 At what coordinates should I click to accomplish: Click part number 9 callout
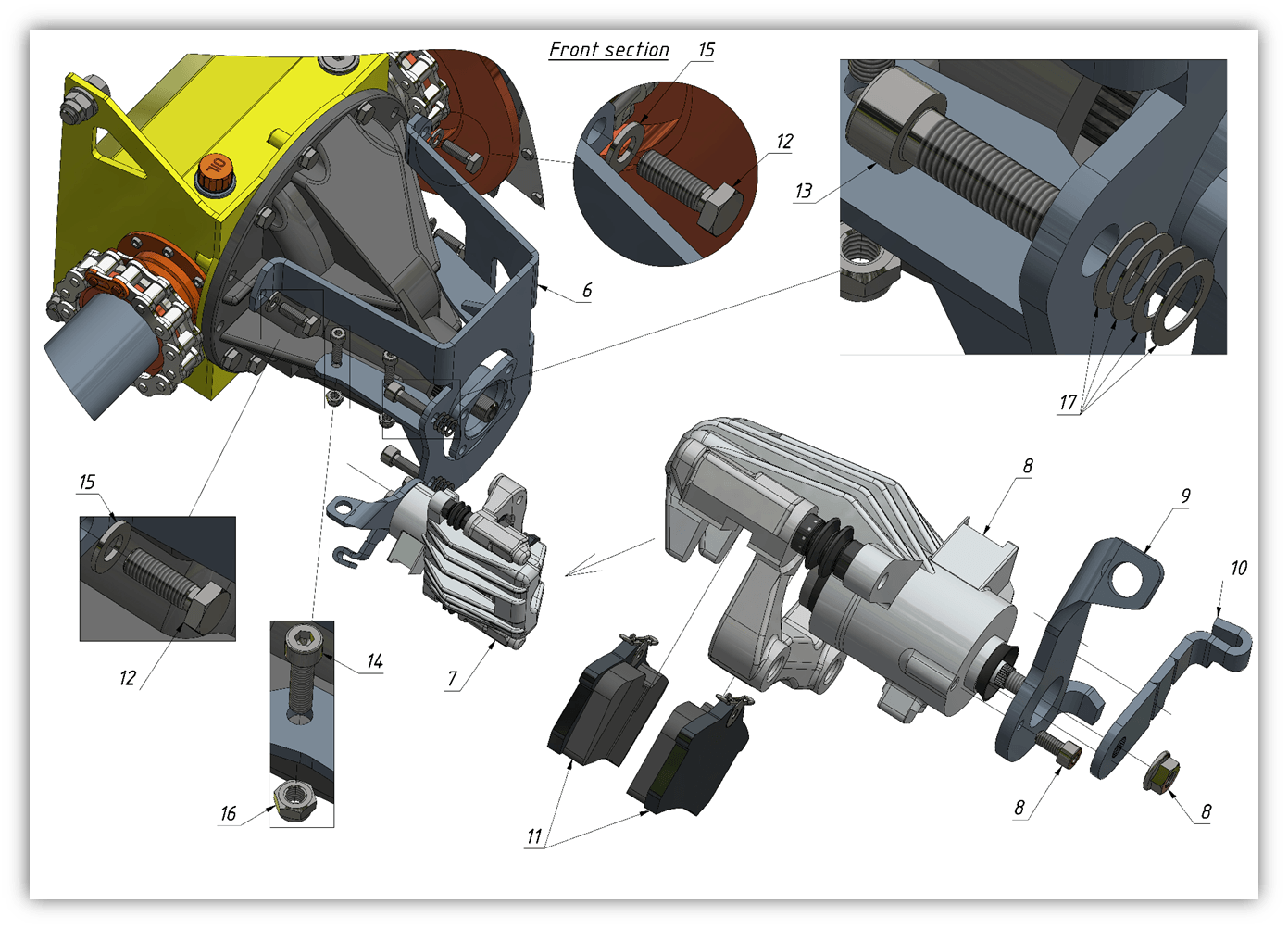point(1185,496)
